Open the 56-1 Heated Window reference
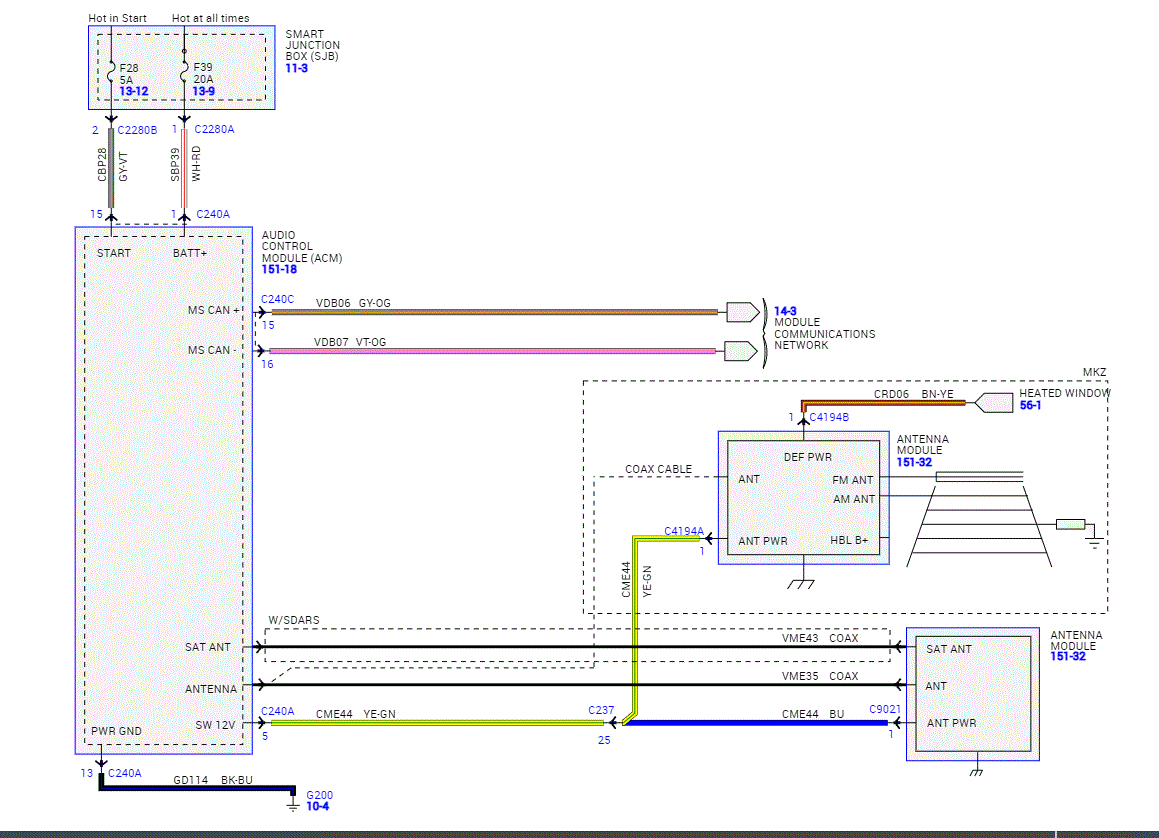Image resolution: width=1159 pixels, height=838 pixels. click(1031, 406)
